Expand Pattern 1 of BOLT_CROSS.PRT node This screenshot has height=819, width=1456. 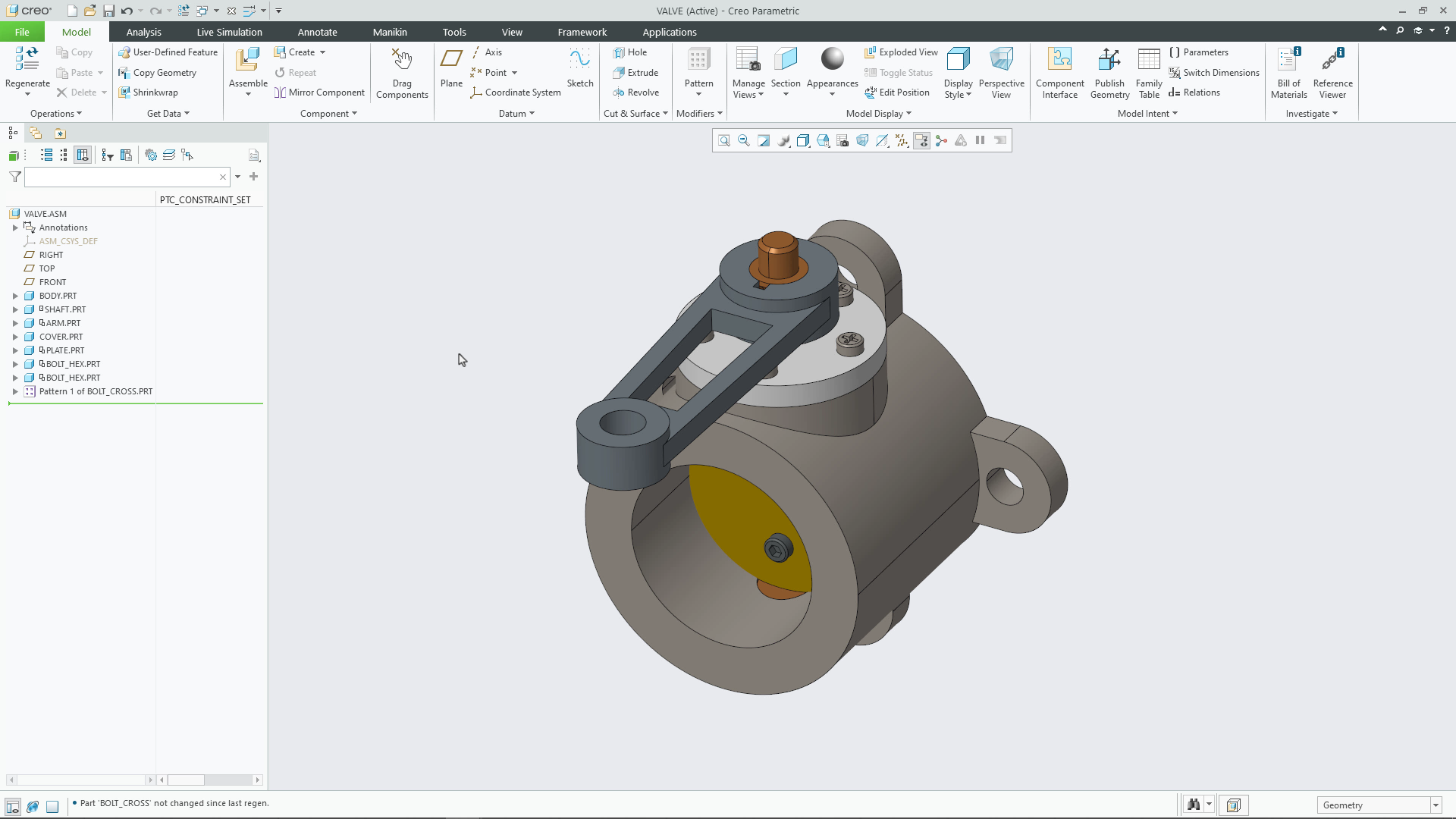[15, 391]
